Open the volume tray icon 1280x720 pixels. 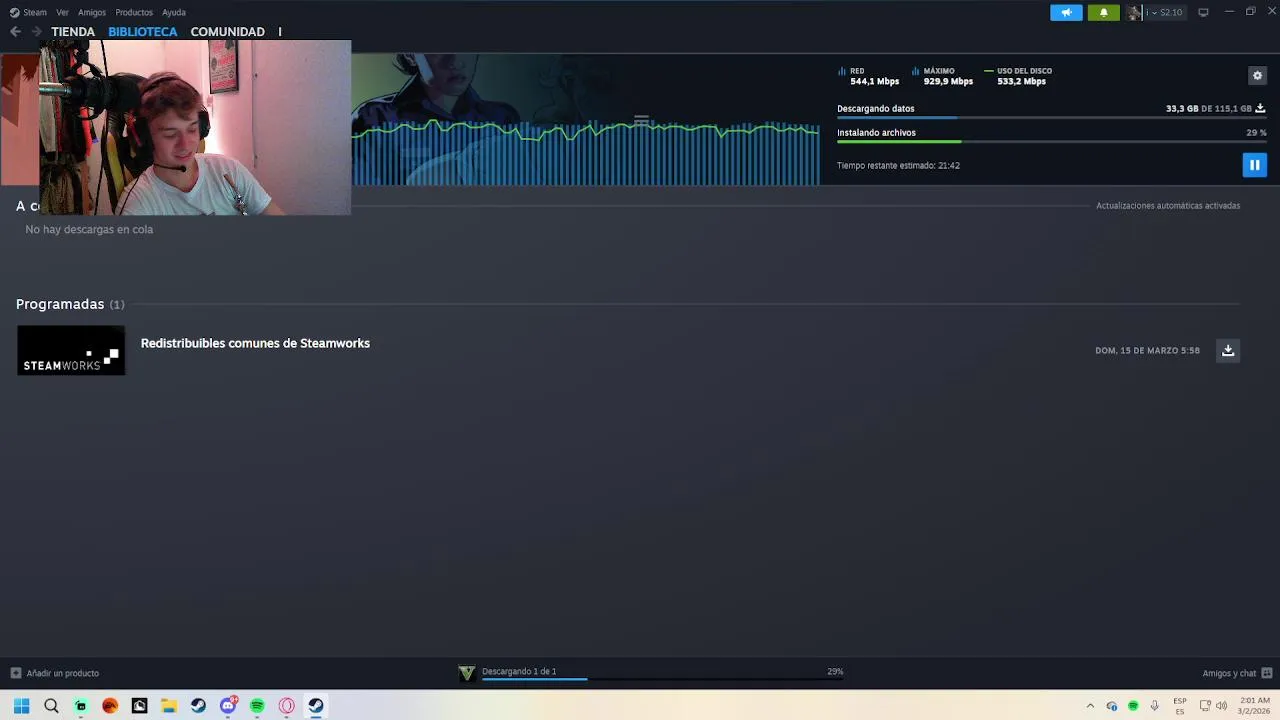pyautogui.click(x=1221, y=706)
